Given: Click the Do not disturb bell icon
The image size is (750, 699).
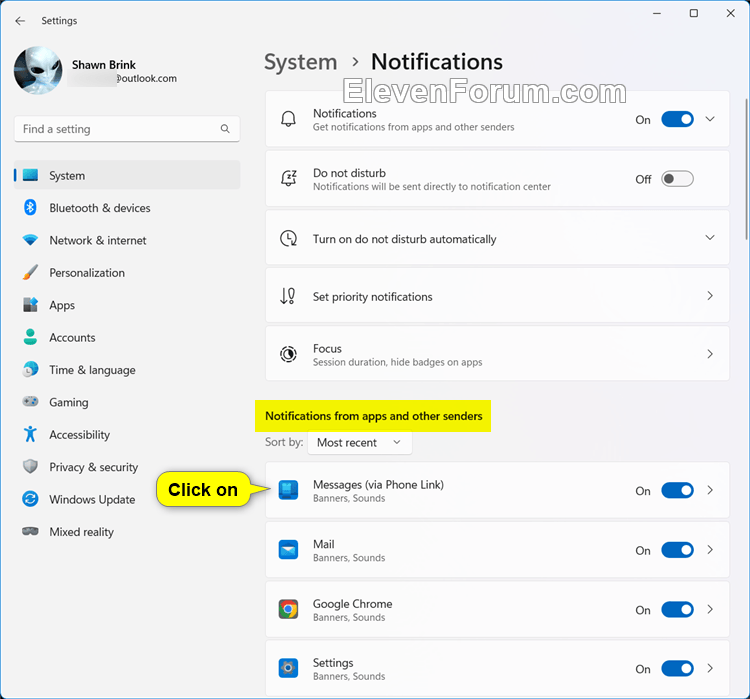Looking at the screenshot, I should coord(288,178).
